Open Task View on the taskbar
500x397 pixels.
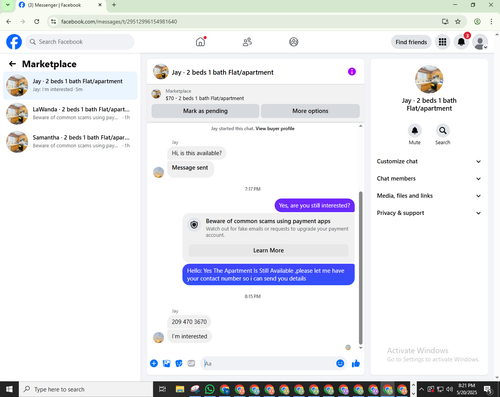162,389
